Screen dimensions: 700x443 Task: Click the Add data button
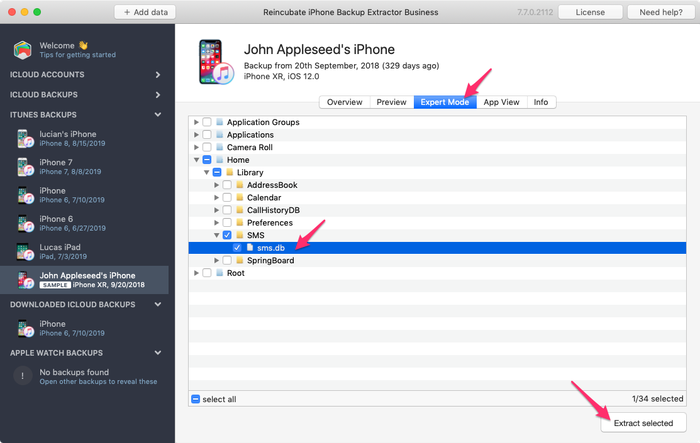[145, 12]
